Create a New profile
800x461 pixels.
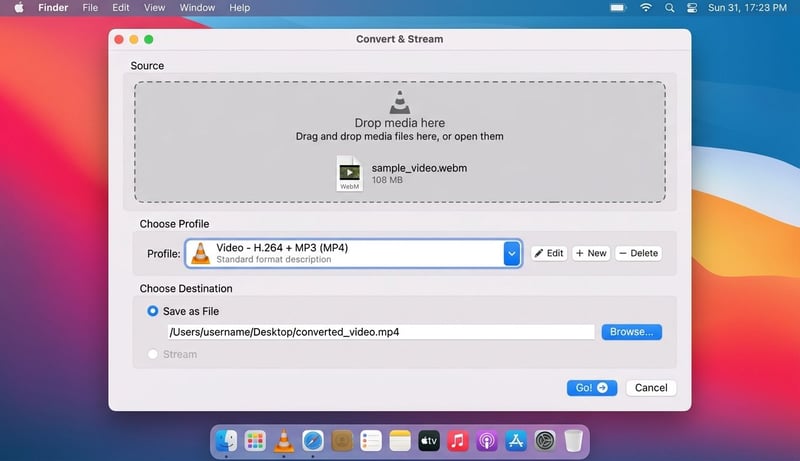coord(591,253)
